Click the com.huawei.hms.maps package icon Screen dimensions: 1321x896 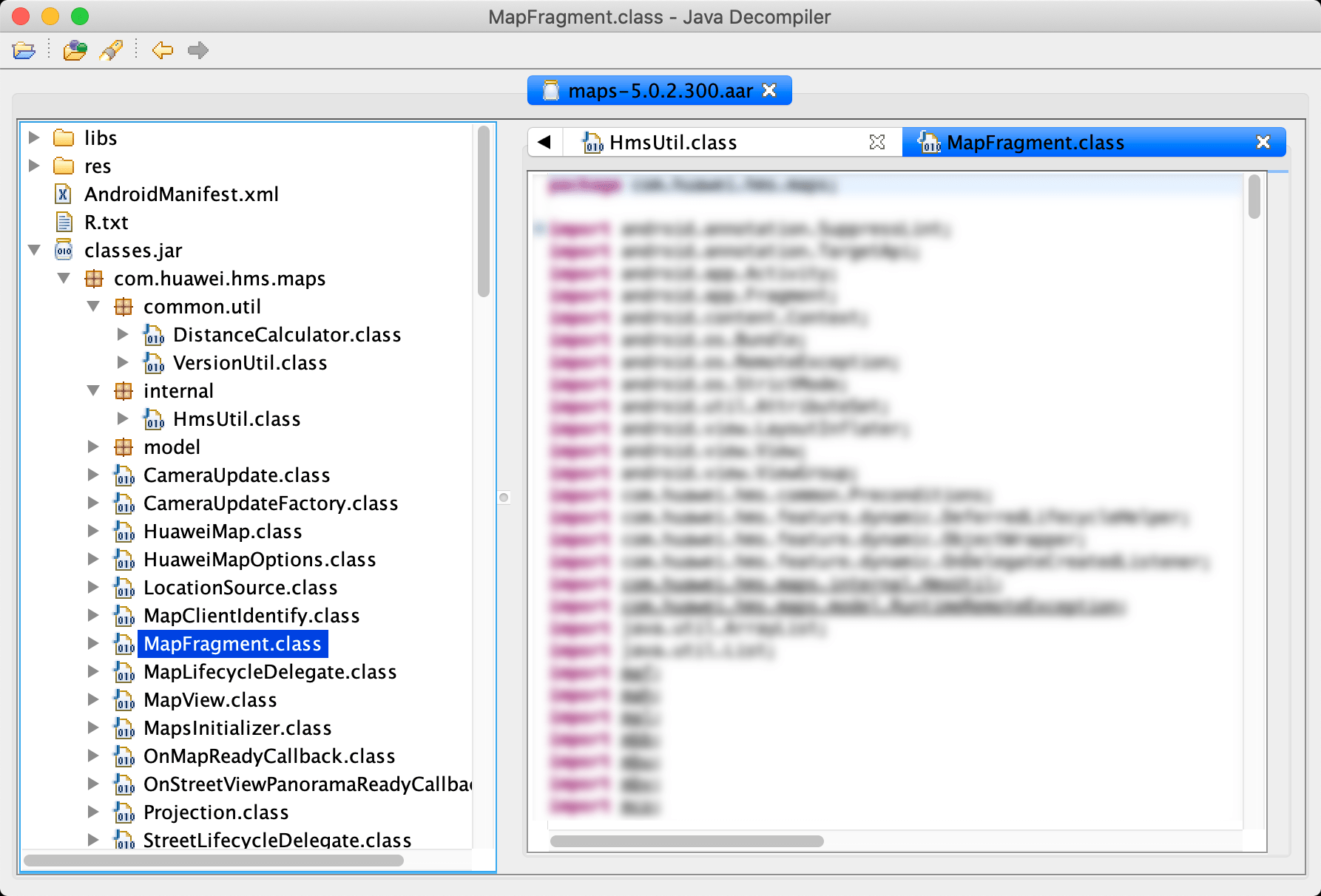click(94, 279)
